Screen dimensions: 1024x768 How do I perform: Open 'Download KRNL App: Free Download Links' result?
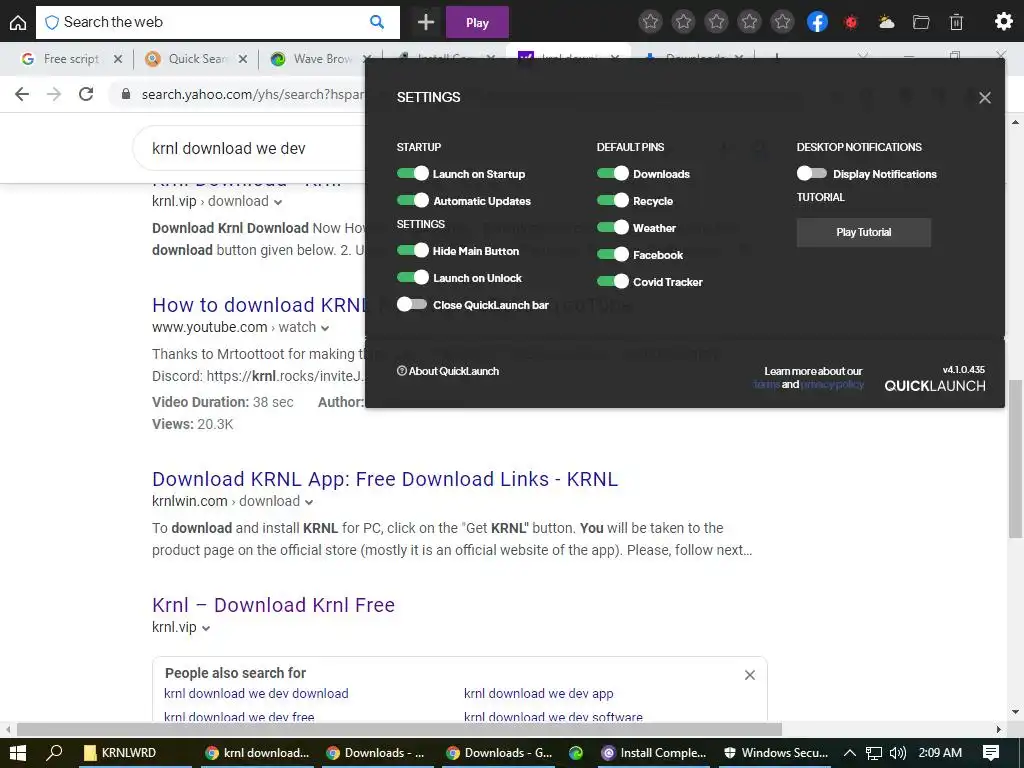point(385,479)
